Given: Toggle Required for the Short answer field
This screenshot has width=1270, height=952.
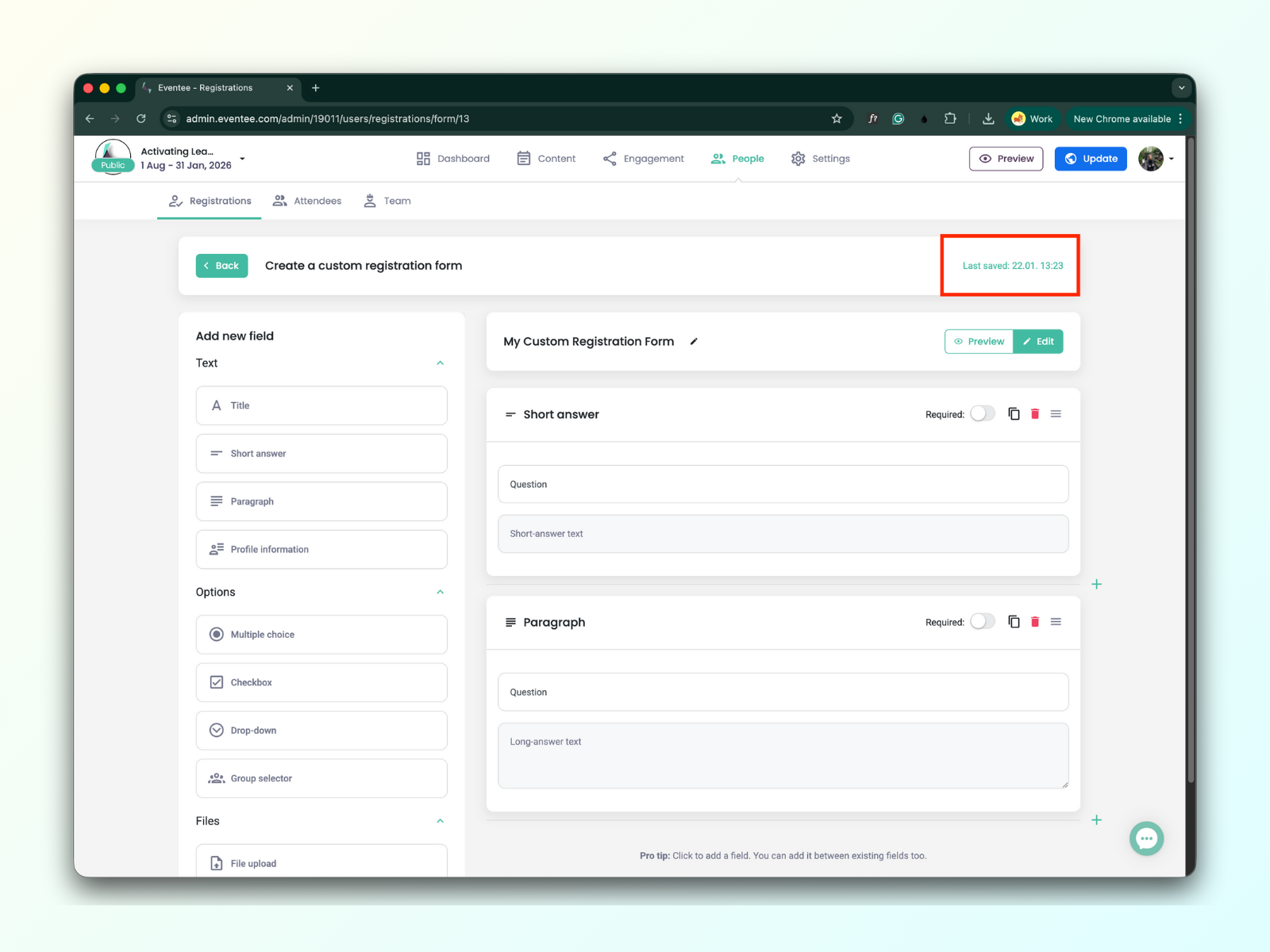Looking at the screenshot, I should coord(983,414).
